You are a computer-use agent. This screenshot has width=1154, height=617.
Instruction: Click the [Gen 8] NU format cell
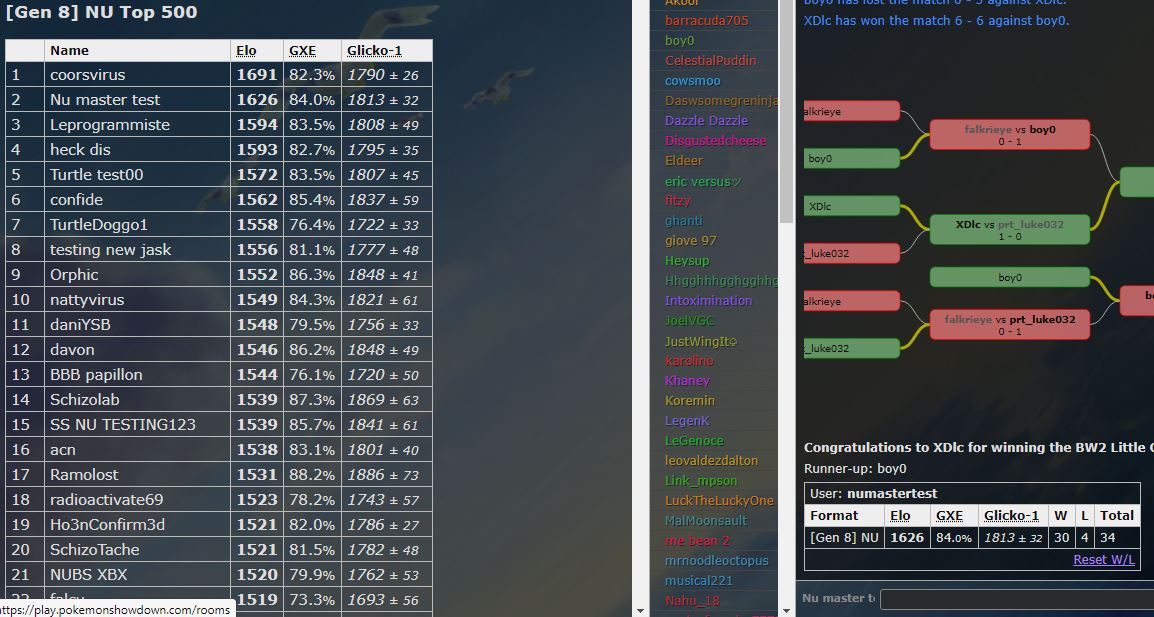[x=844, y=537]
